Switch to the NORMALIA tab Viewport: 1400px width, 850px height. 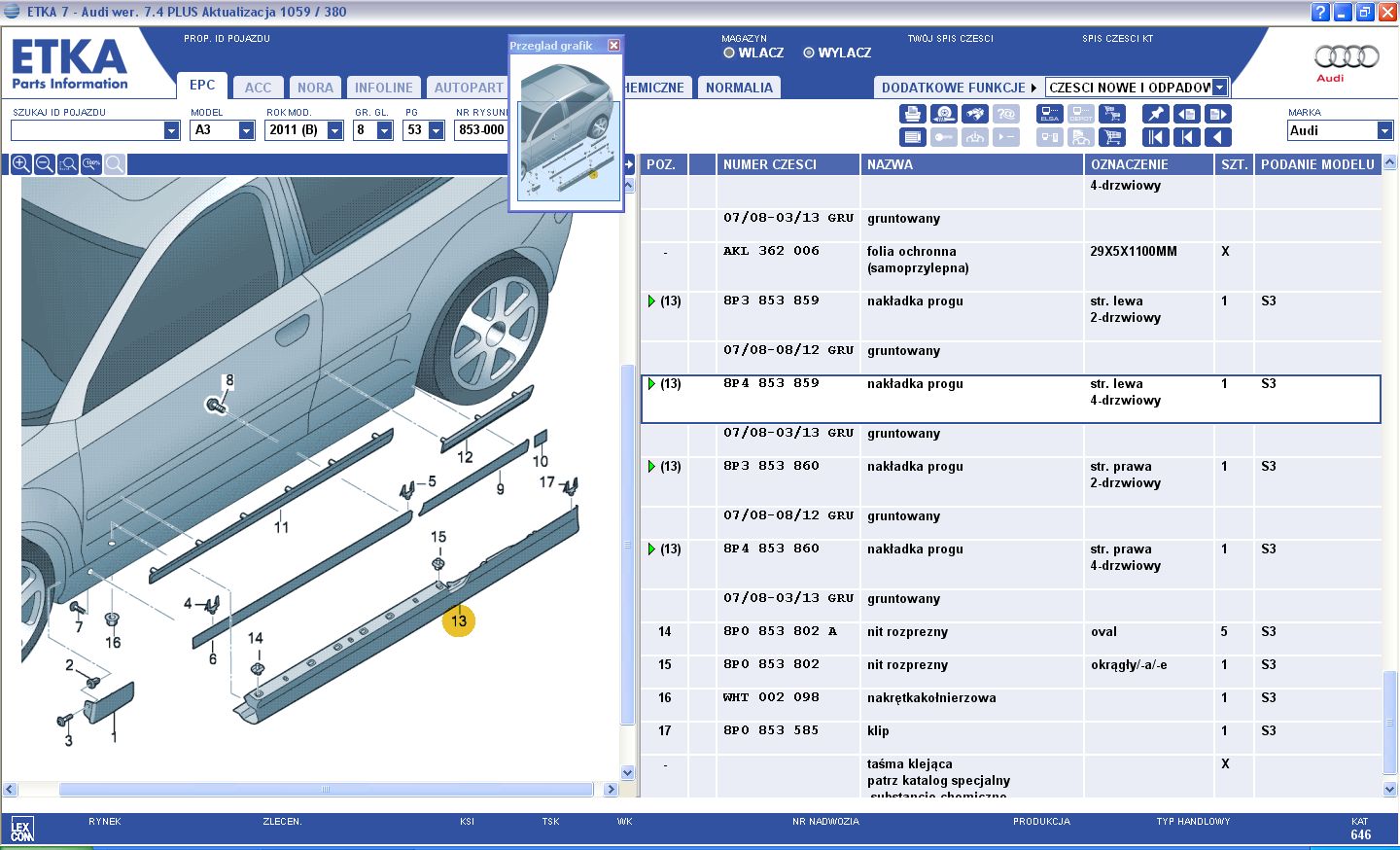[x=739, y=88]
